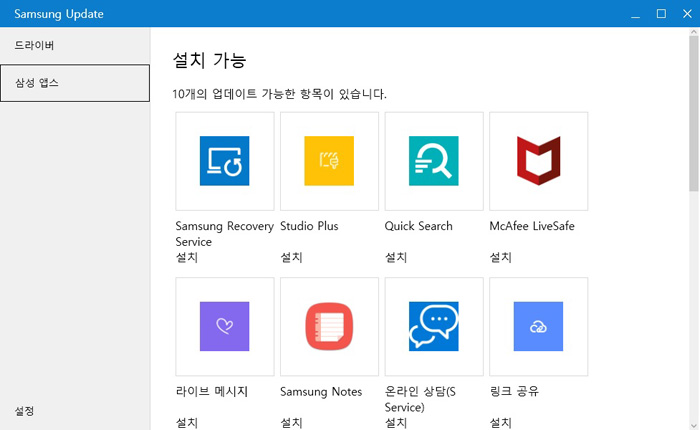Open the Samsung Recovery Service app icon

(x=225, y=161)
